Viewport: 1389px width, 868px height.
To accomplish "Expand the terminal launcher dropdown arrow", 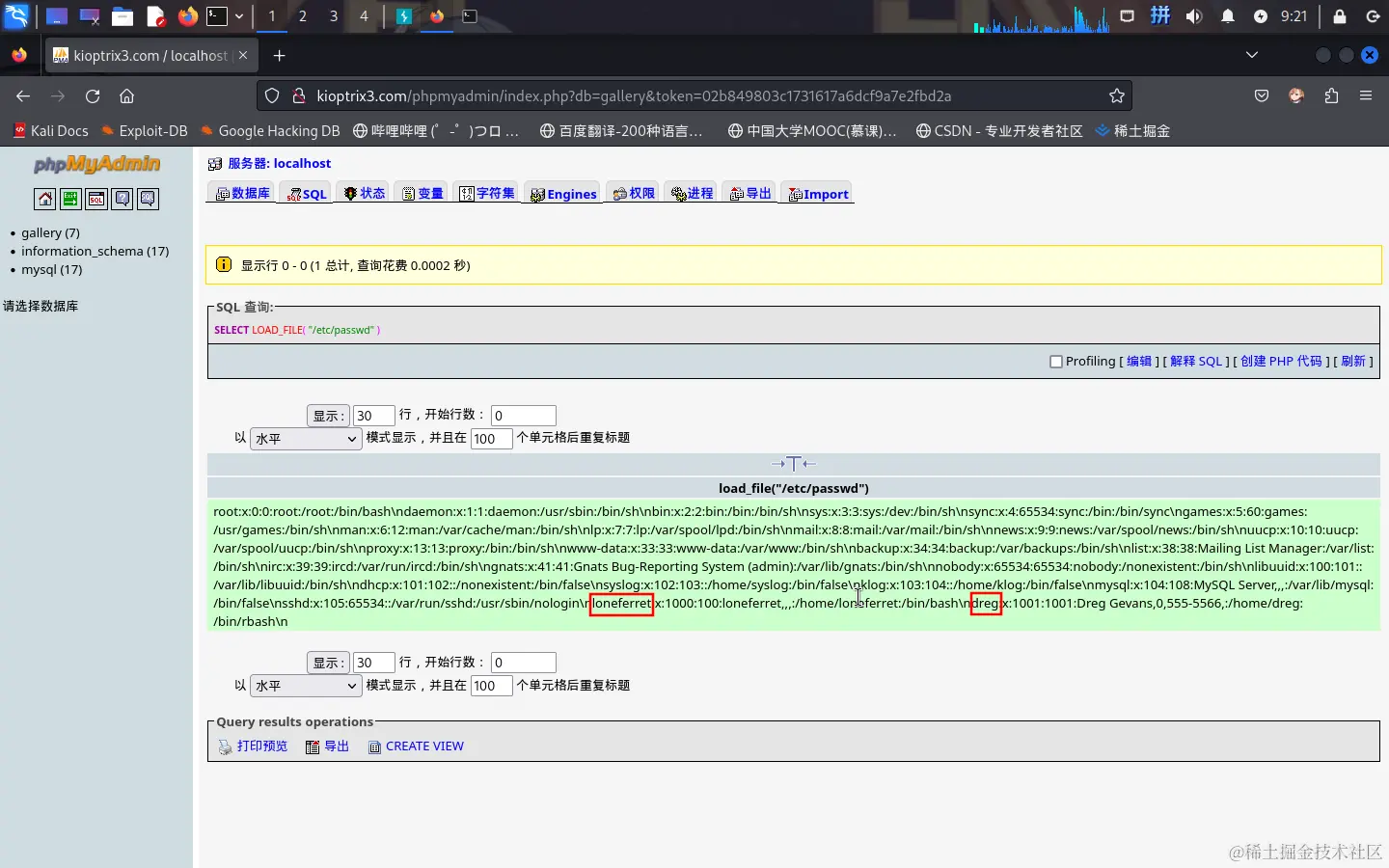I will point(239,16).
